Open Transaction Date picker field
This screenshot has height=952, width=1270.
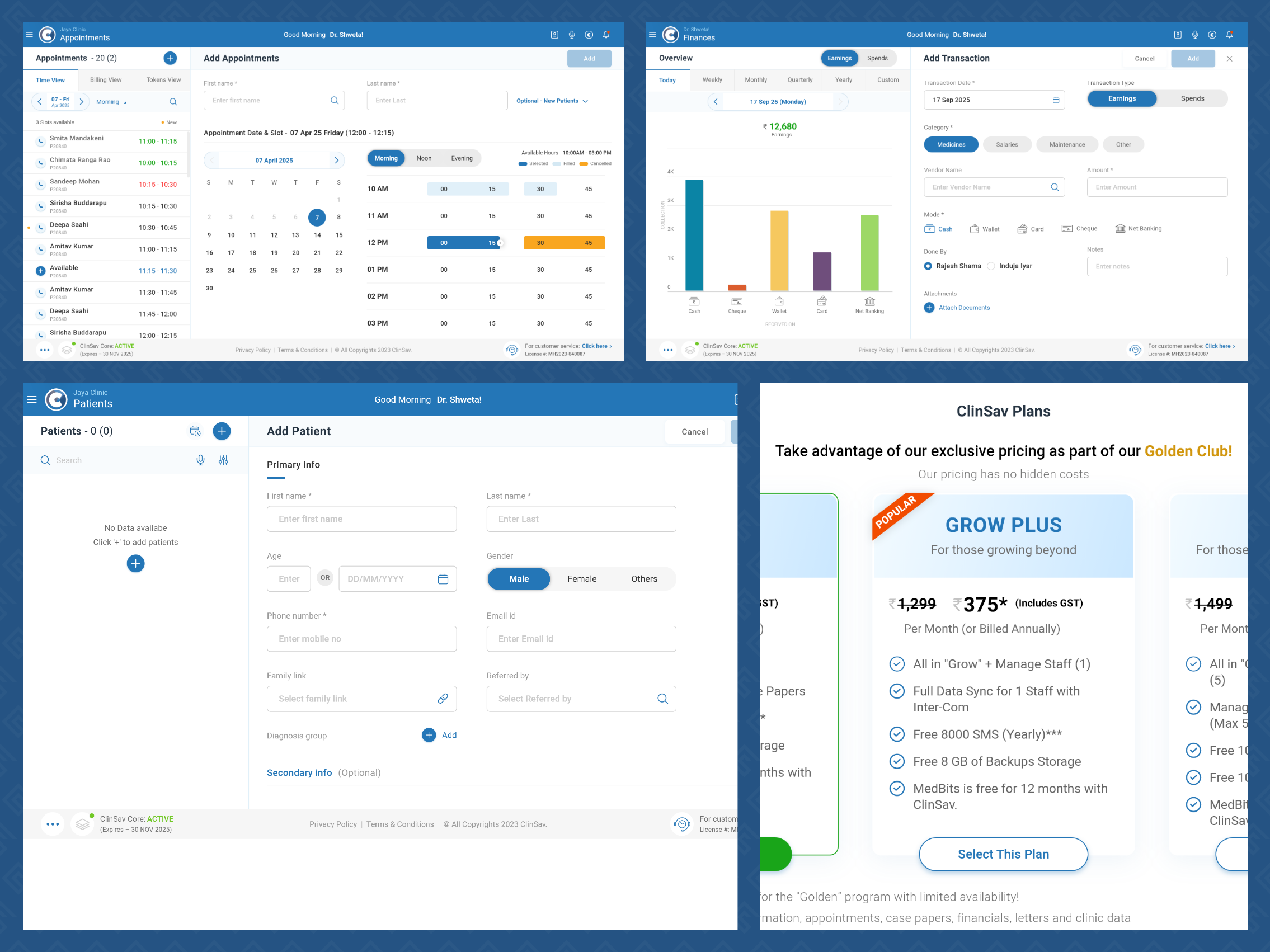[994, 100]
